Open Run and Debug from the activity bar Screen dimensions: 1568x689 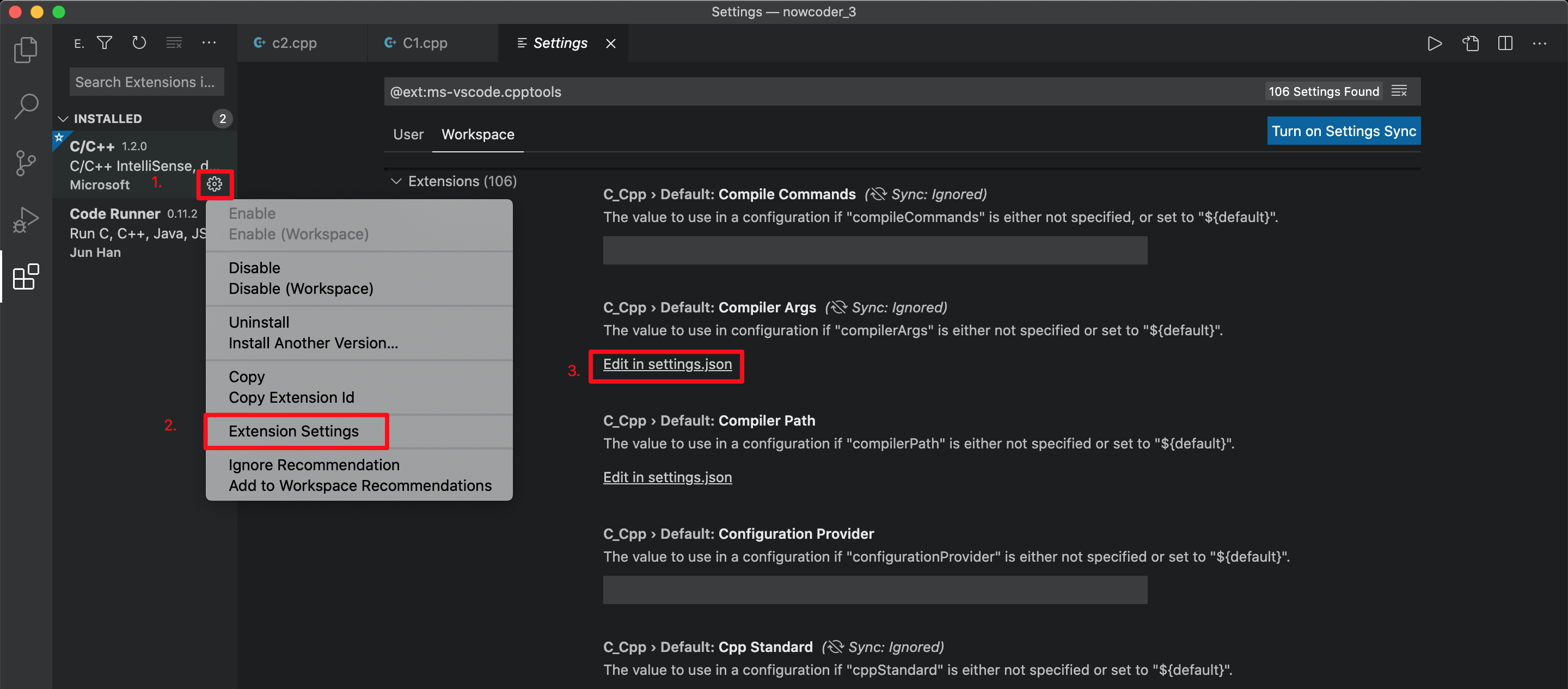pyautogui.click(x=25, y=219)
